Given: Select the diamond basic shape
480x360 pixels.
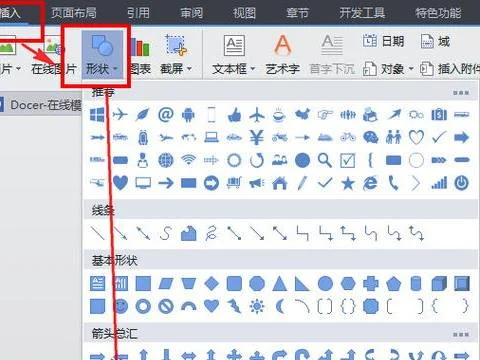Looking at the screenshot, I should click(x=211, y=284).
